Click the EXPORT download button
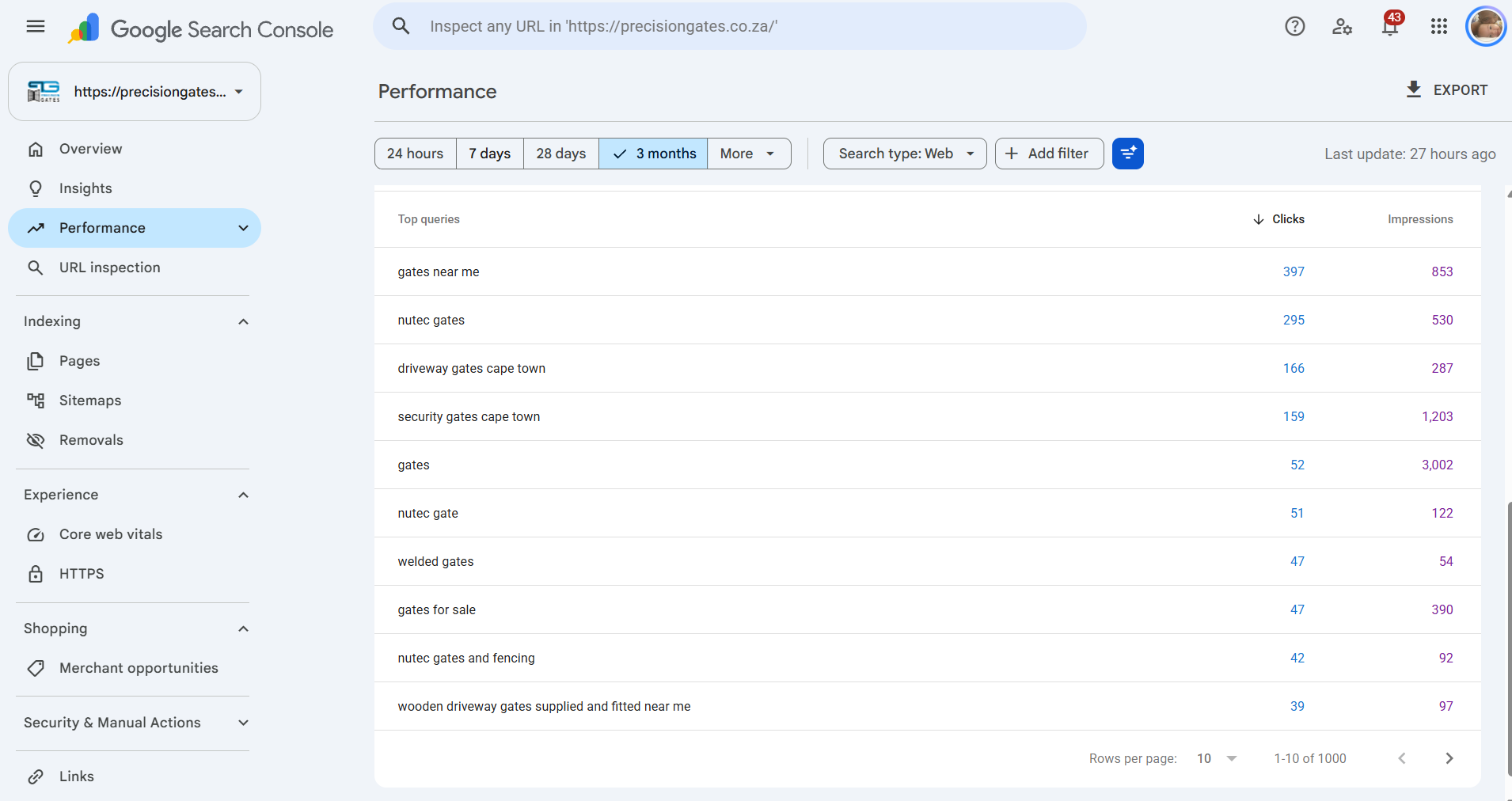Image resolution: width=1512 pixels, height=801 pixels. click(1446, 89)
